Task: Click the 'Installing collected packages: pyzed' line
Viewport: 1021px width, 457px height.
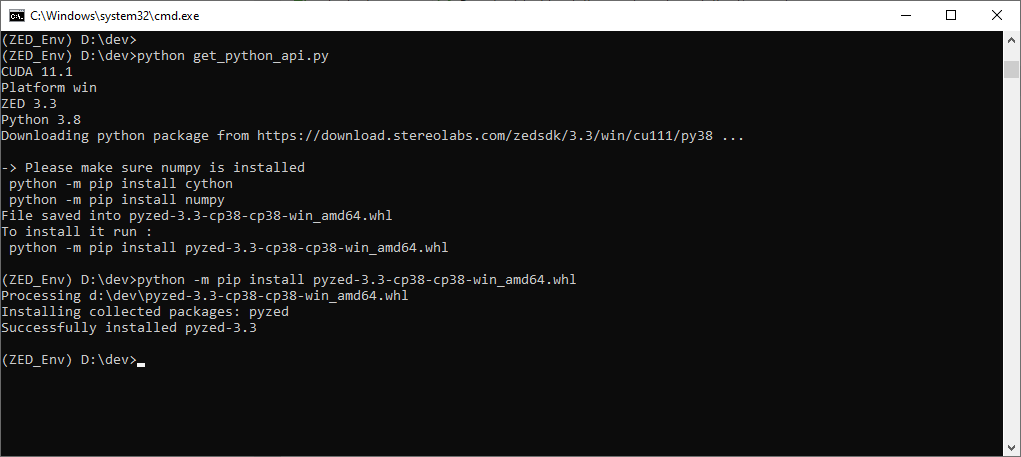Action: click(144, 312)
